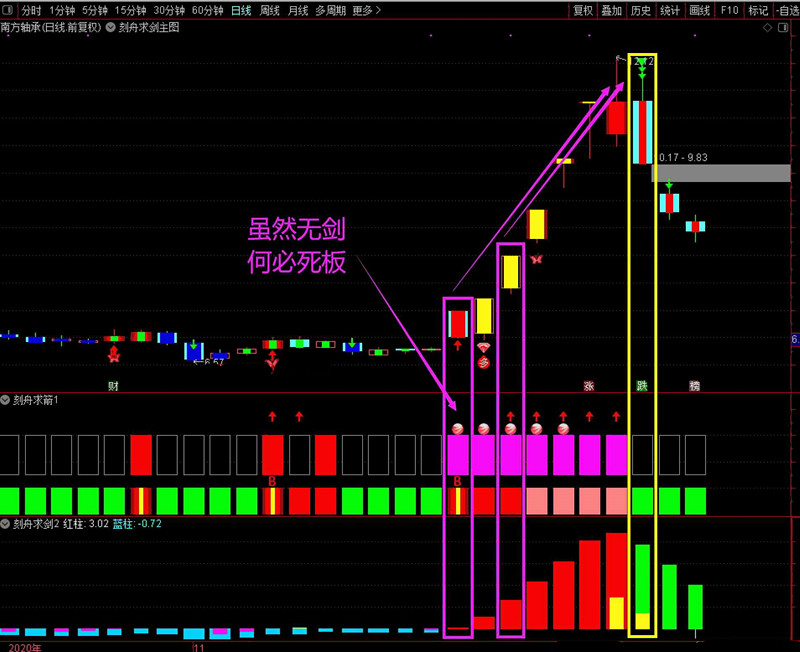Viewport: 800px width, 652px height.
Task: Click the 跌 marker on the chart
Action: point(642,386)
